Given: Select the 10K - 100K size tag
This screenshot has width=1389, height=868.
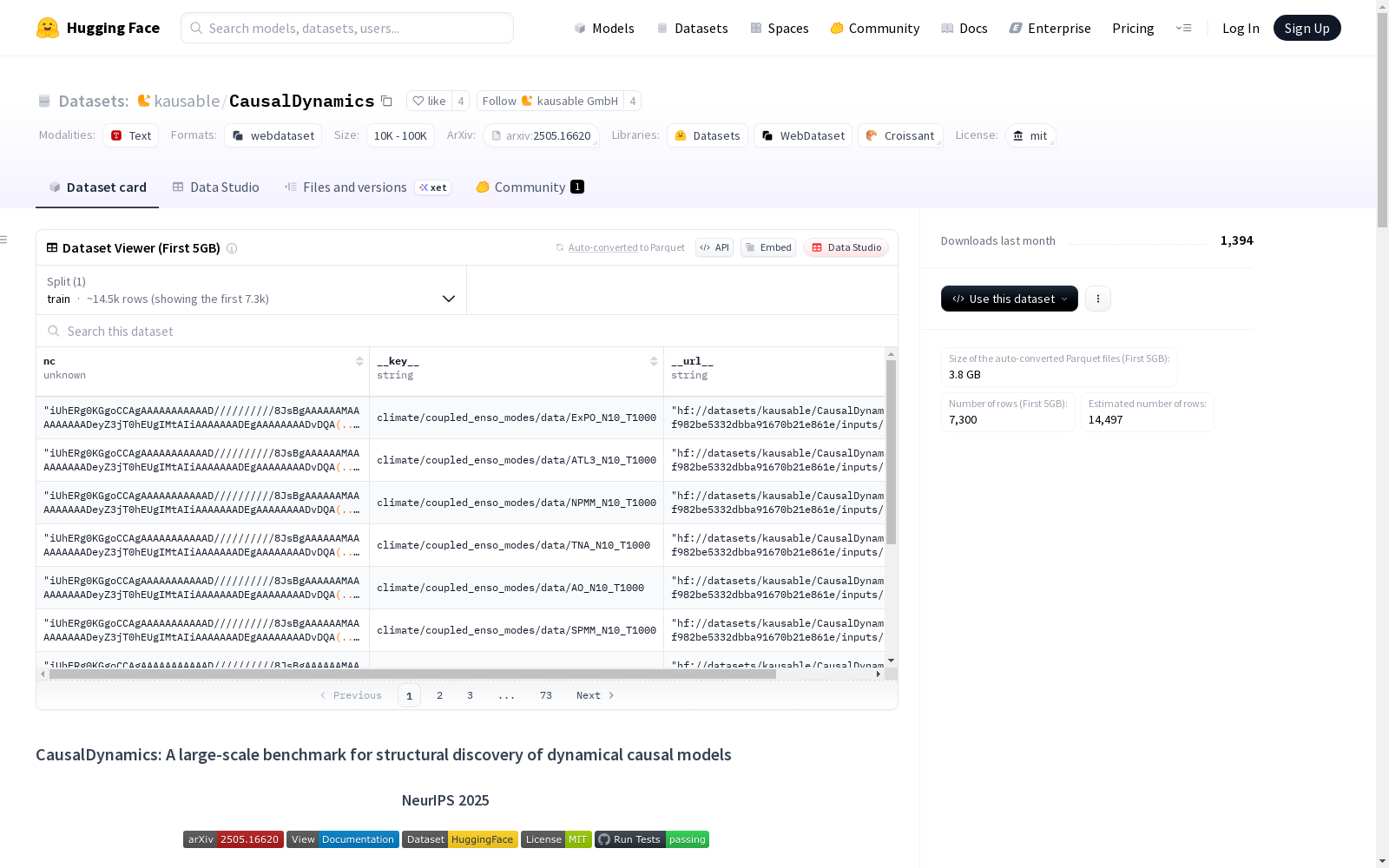Looking at the screenshot, I should (400, 135).
